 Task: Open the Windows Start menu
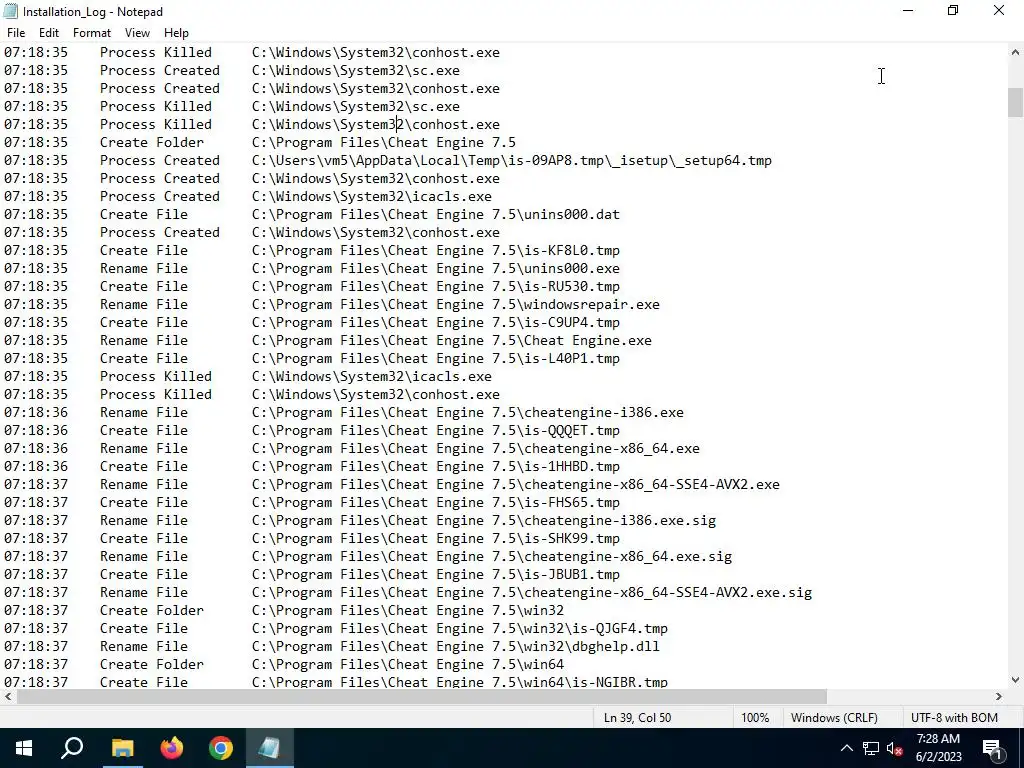click(x=24, y=748)
